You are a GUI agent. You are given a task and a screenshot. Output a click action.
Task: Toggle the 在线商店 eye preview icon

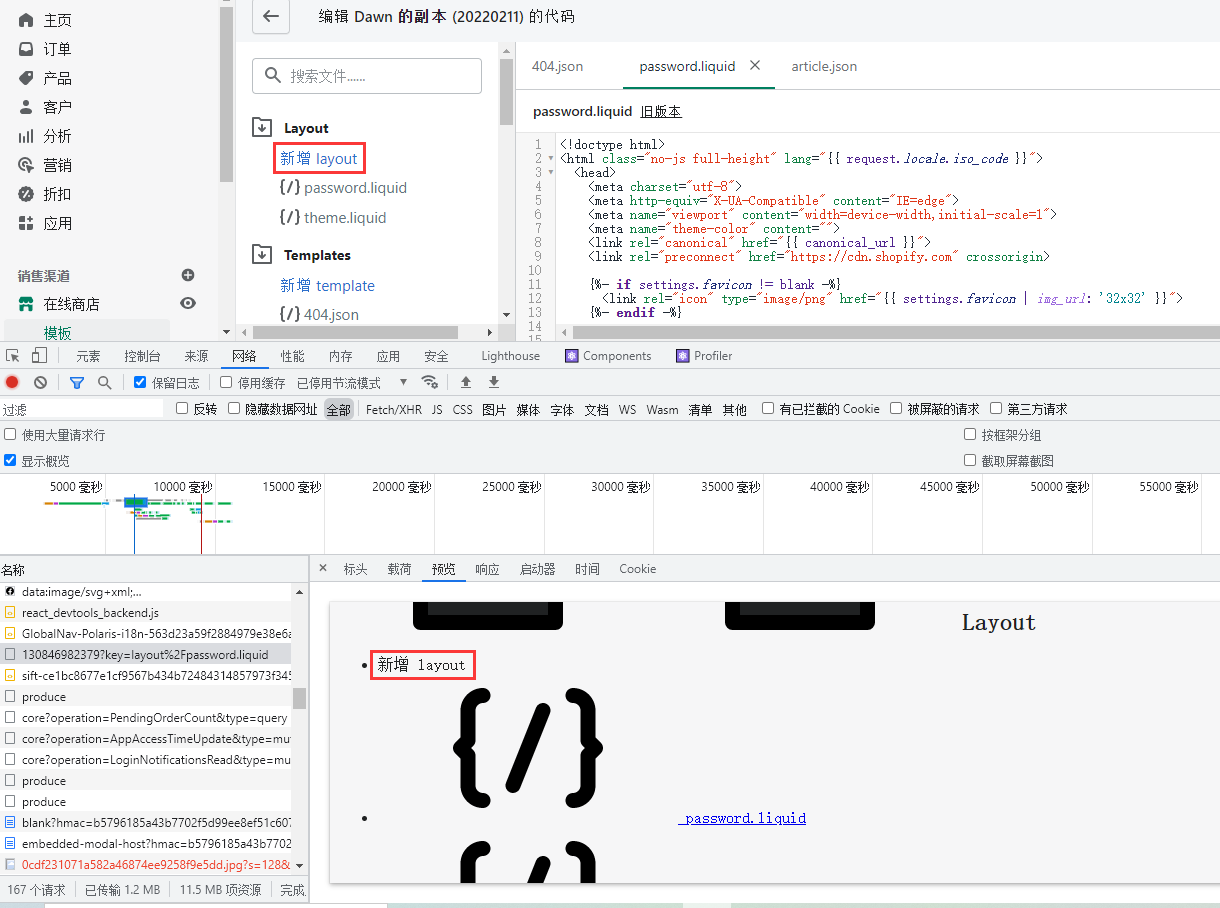(x=188, y=303)
